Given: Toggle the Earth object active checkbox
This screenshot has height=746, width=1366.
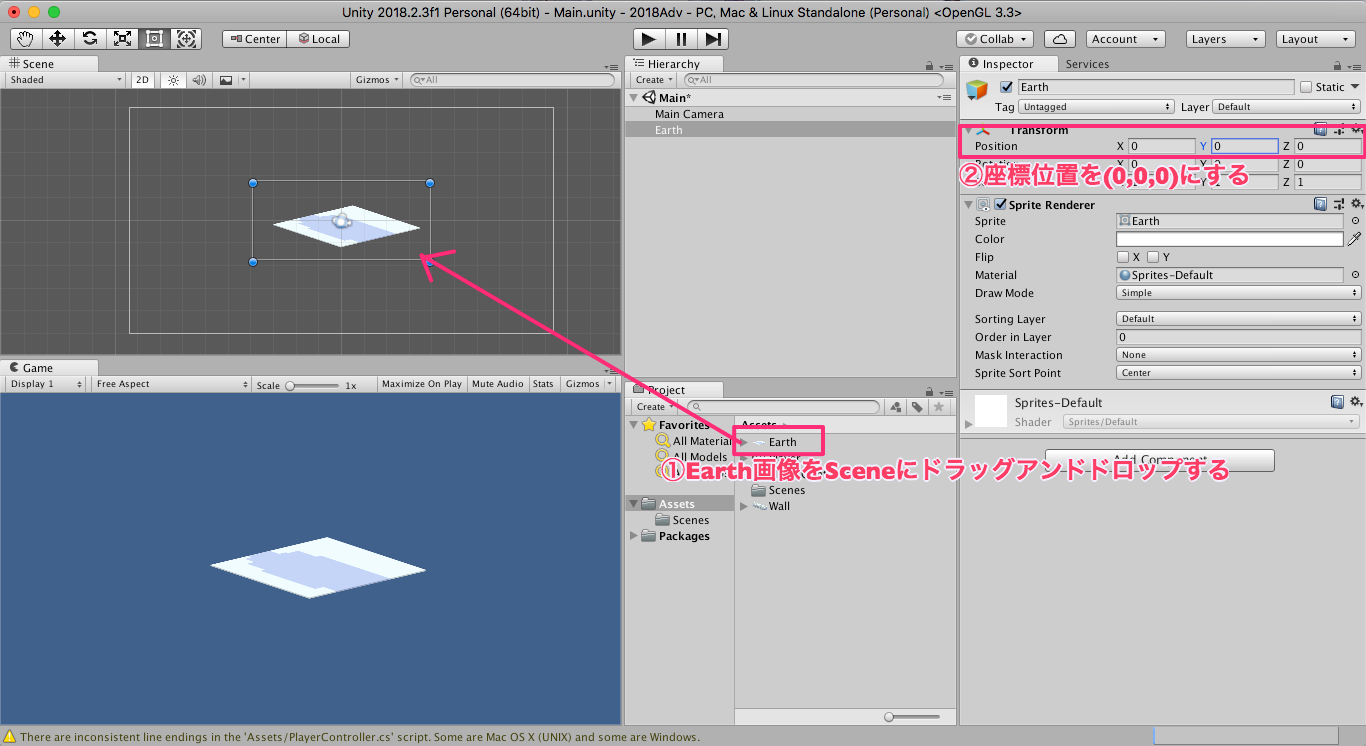Looking at the screenshot, I should pos(1006,87).
